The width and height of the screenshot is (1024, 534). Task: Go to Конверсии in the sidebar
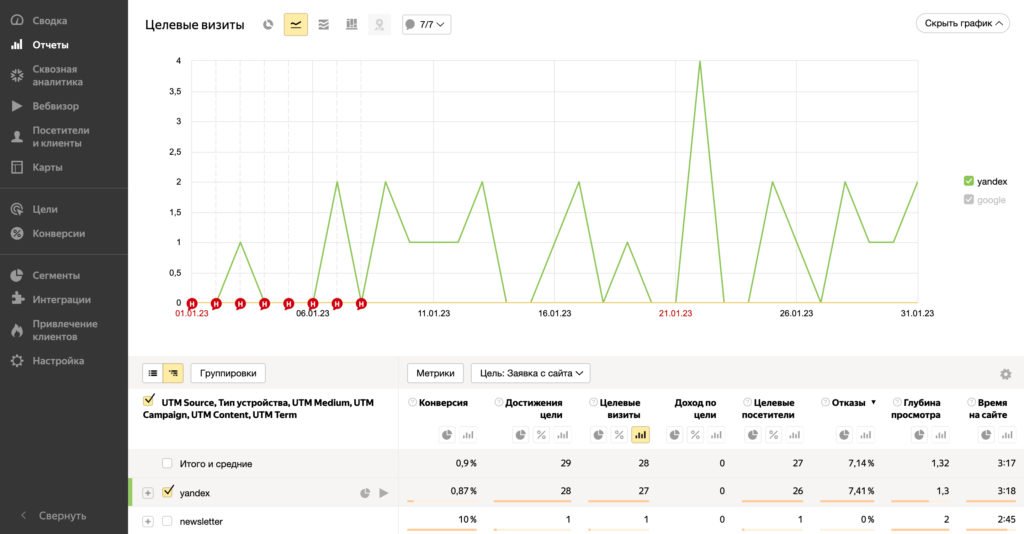(x=58, y=233)
